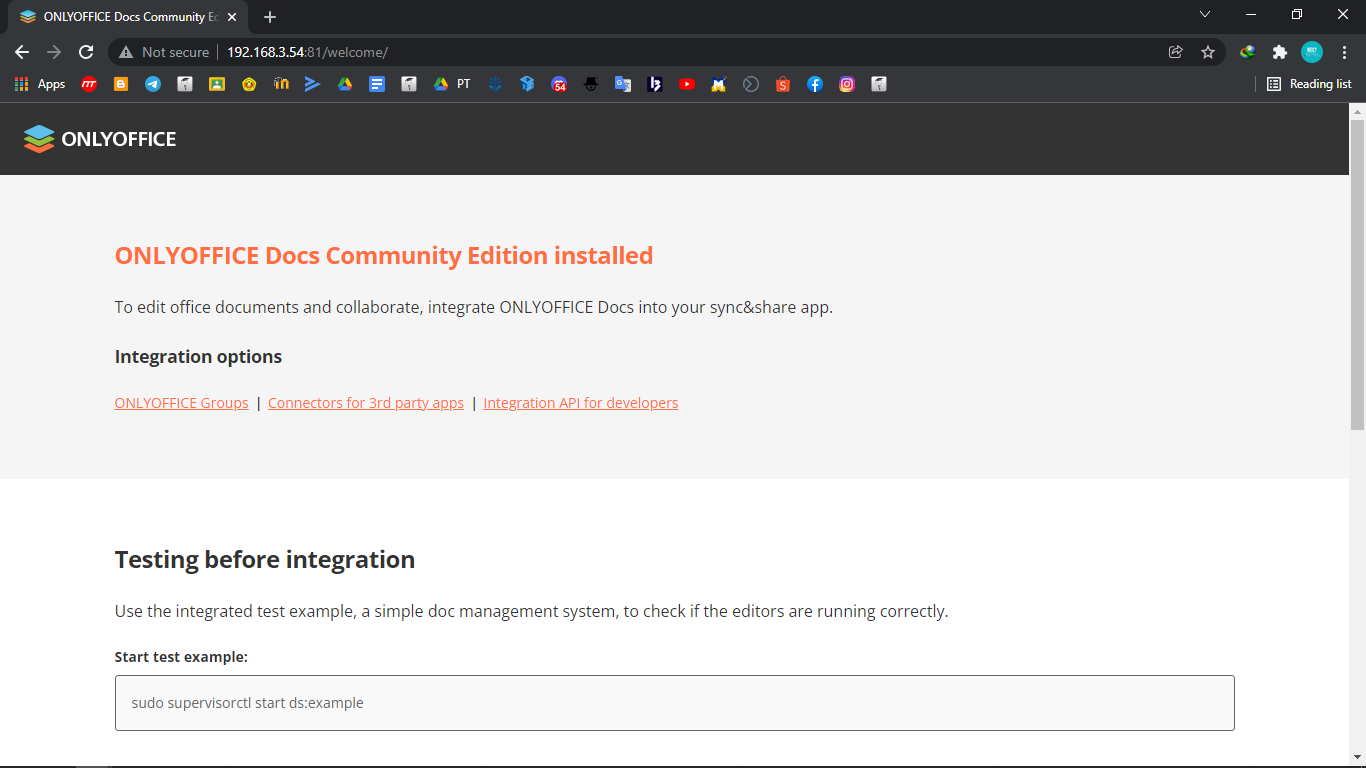Open the Google Translate bookmark

point(623,84)
